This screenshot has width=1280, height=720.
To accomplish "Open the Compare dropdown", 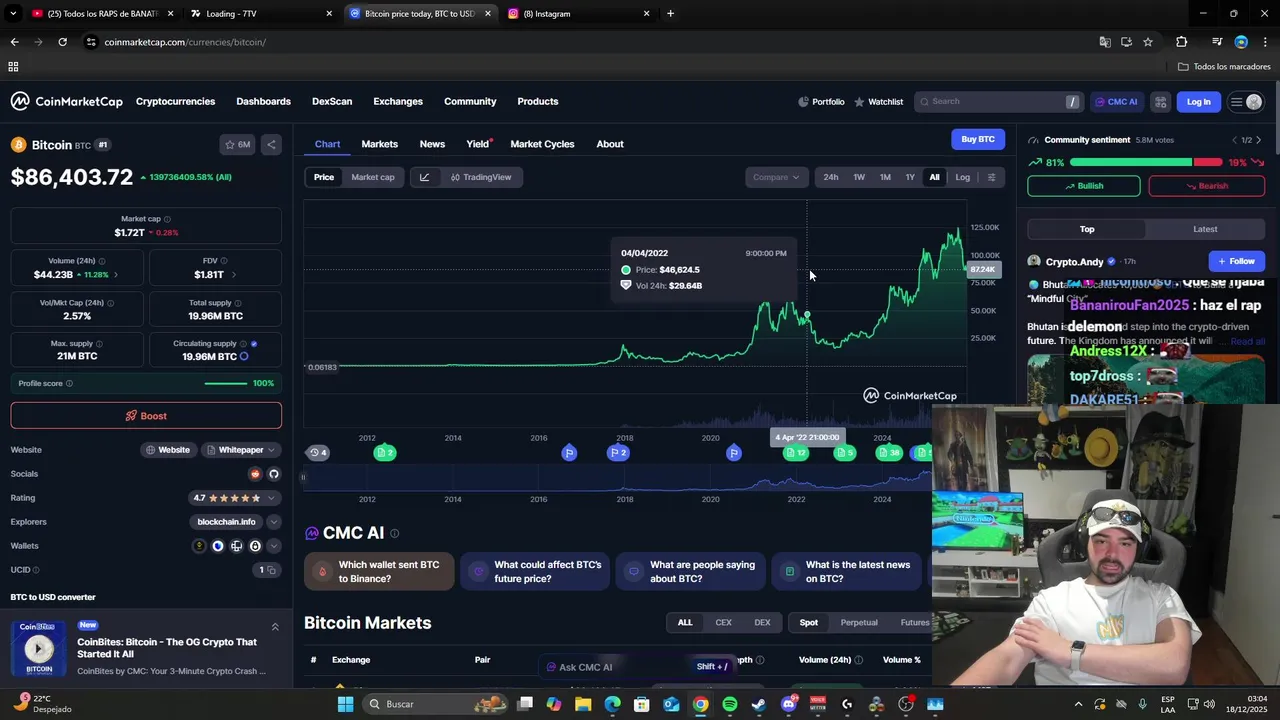I will tap(776, 177).
